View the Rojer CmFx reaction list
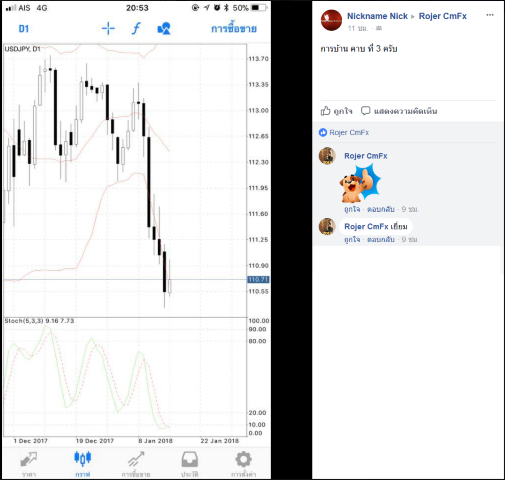This screenshot has width=505, height=480. 344,133
